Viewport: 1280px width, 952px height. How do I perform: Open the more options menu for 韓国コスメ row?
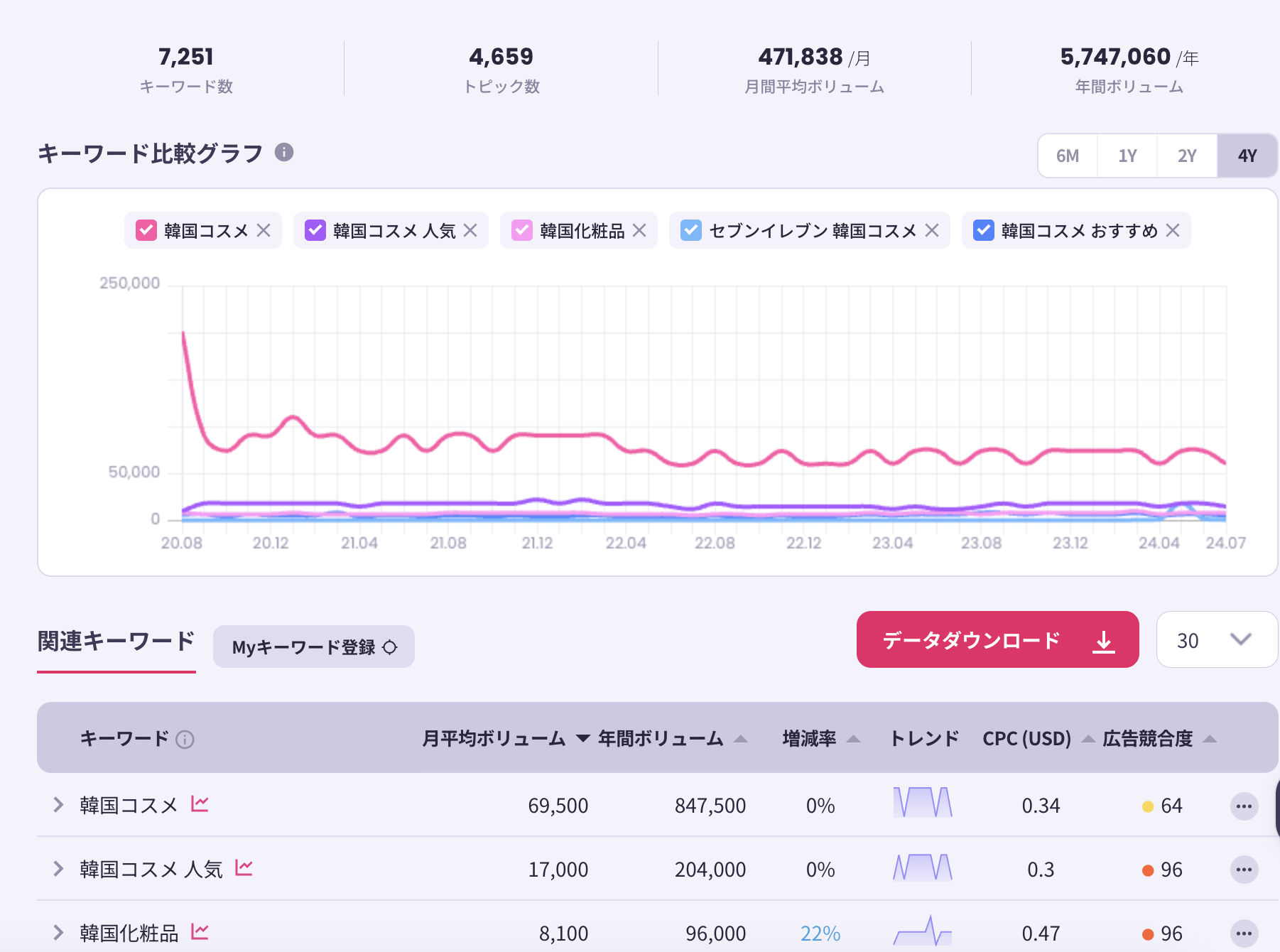[1243, 806]
